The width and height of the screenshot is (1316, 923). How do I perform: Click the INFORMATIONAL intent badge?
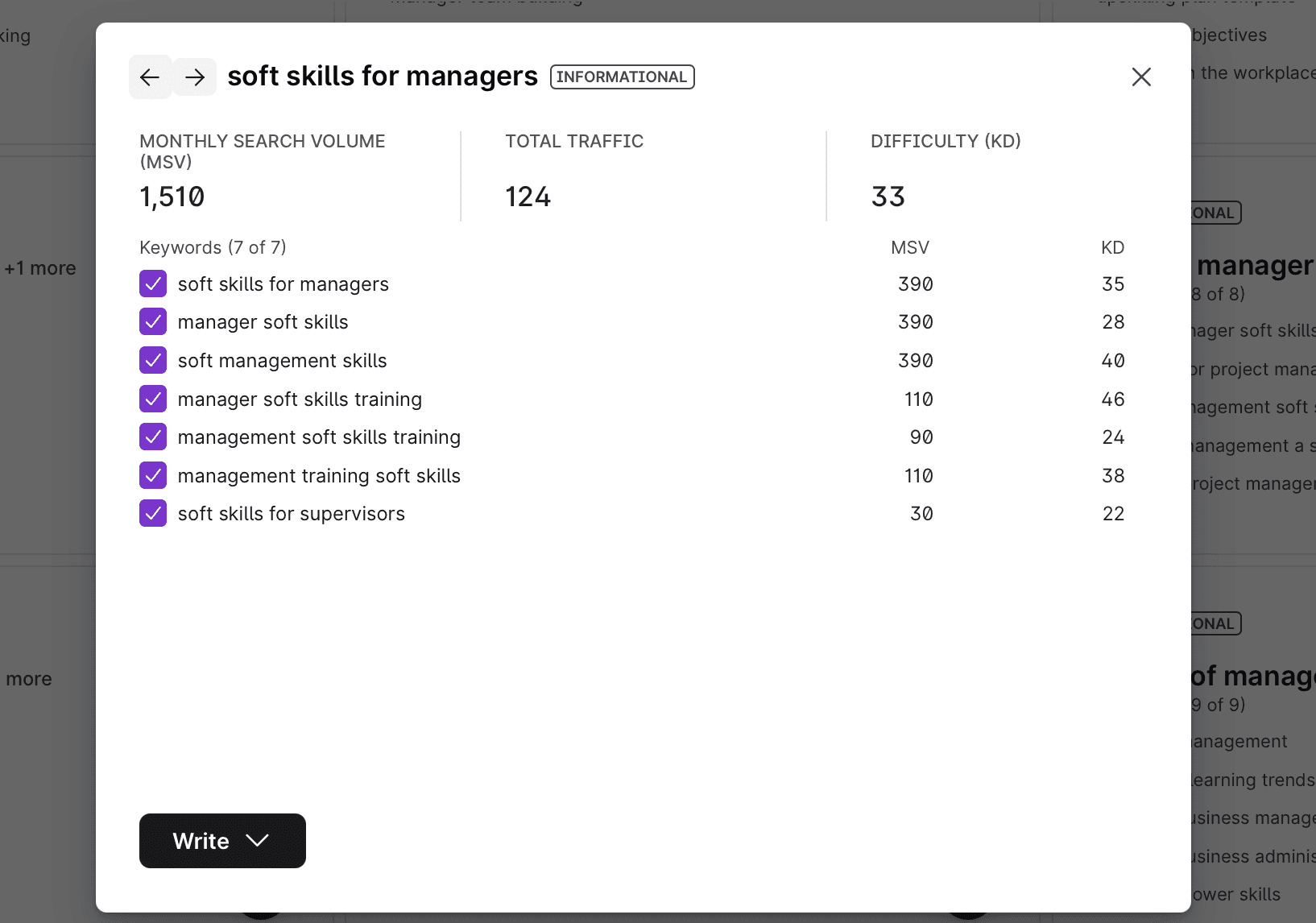tap(622, 77)
